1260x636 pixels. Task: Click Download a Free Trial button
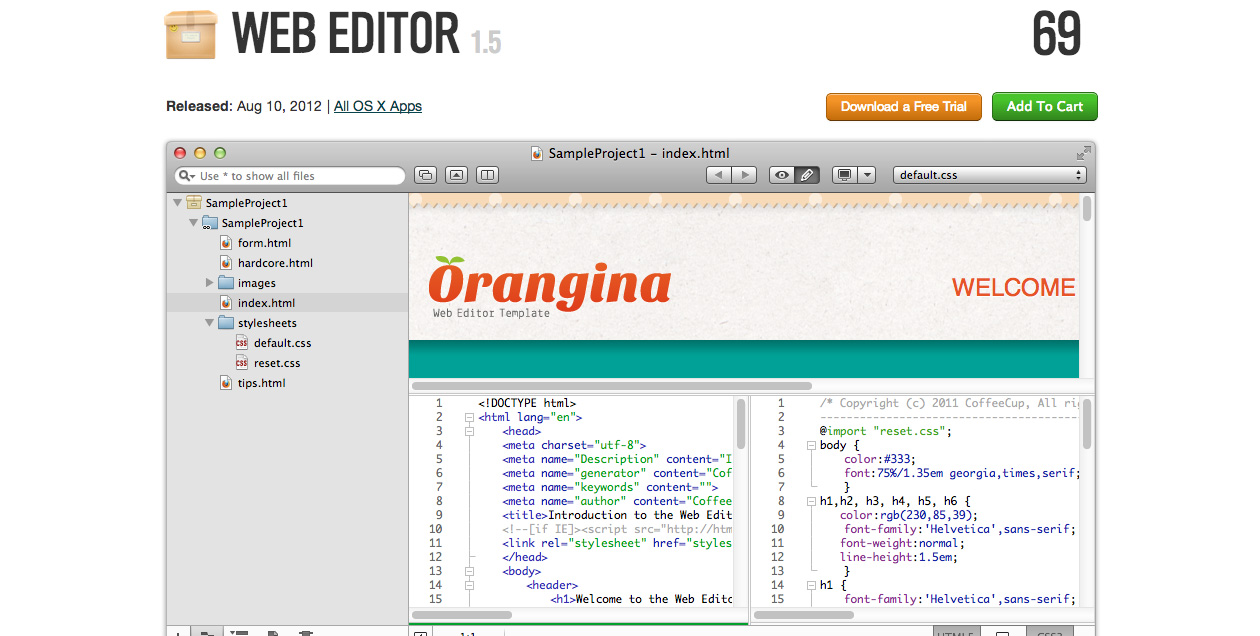point(904,107)
